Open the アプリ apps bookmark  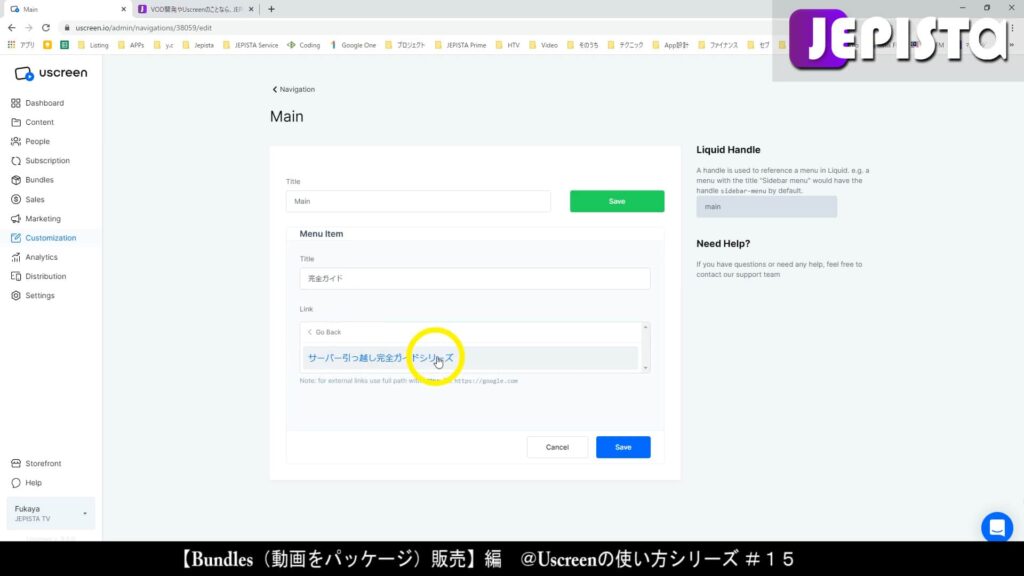click(x=21, y=45)
